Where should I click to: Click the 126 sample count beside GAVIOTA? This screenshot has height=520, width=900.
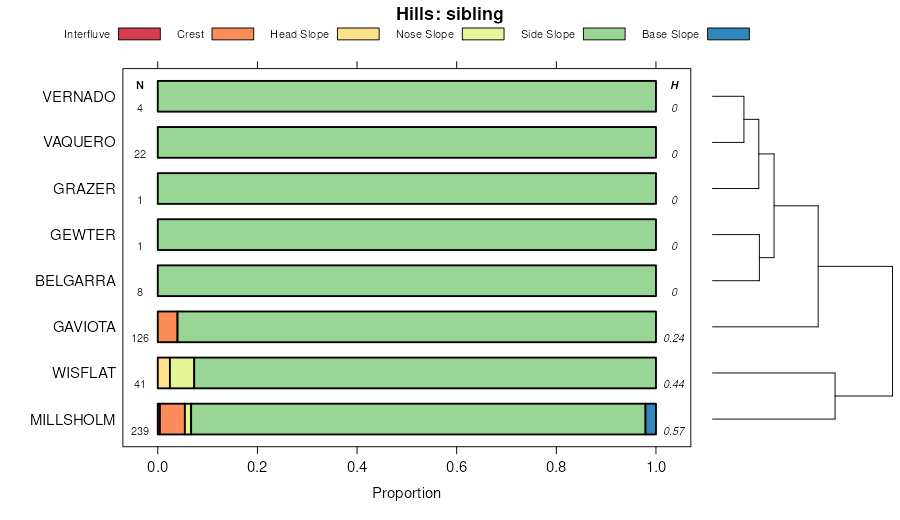pyautogui.click(x=140, y=338)
